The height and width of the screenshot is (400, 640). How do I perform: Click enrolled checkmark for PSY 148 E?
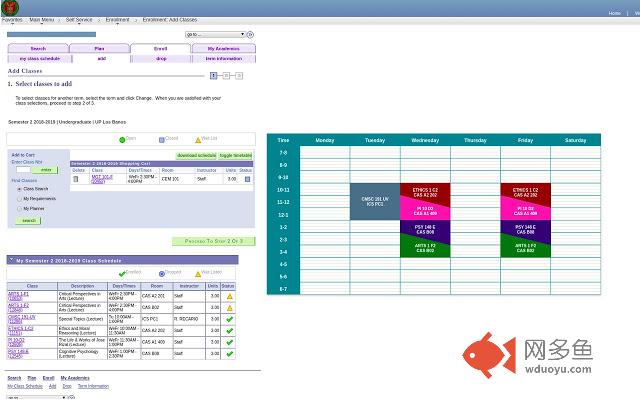229,353
